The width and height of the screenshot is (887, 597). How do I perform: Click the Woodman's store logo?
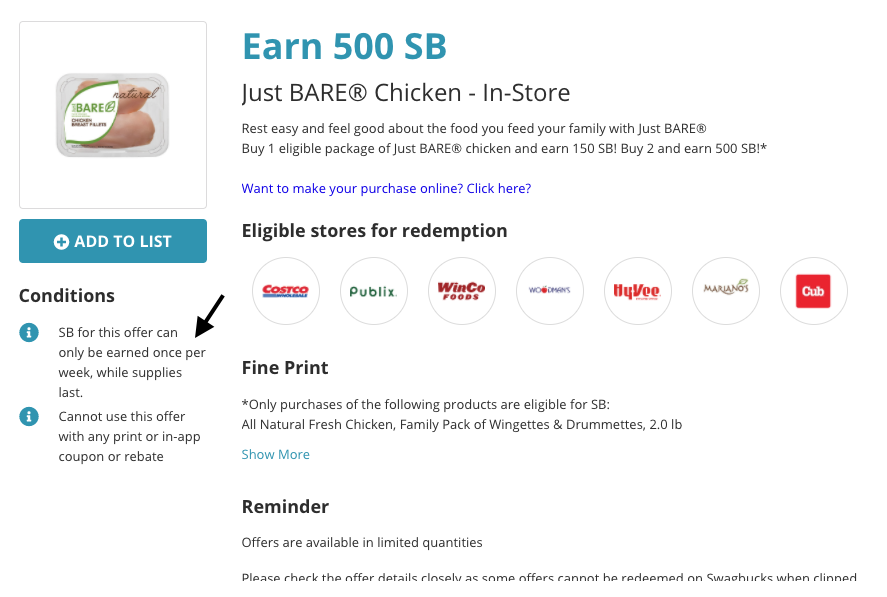tap(549, 291)
